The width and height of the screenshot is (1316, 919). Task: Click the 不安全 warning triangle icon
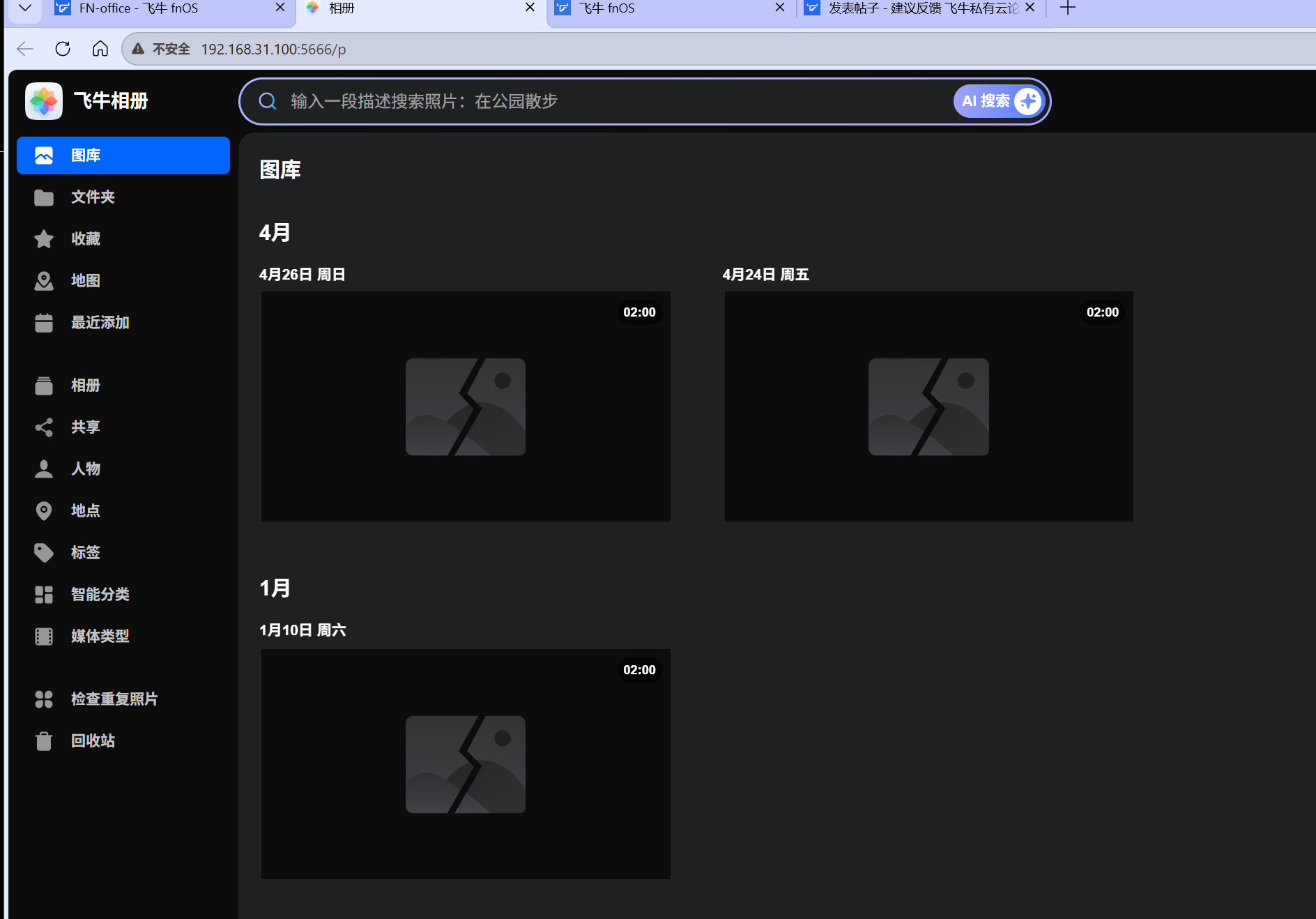[138, 49]
